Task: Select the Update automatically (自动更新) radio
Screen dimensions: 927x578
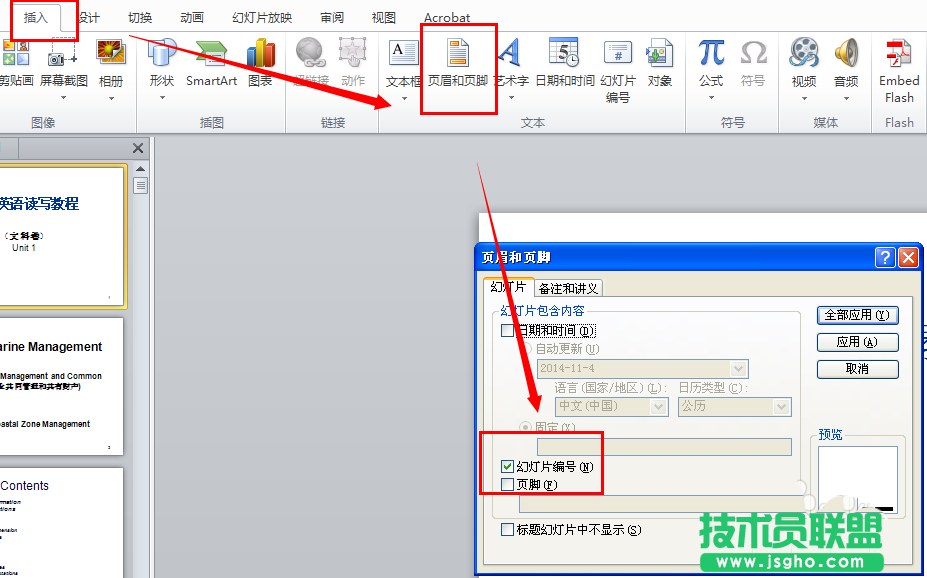Action: 525,349
